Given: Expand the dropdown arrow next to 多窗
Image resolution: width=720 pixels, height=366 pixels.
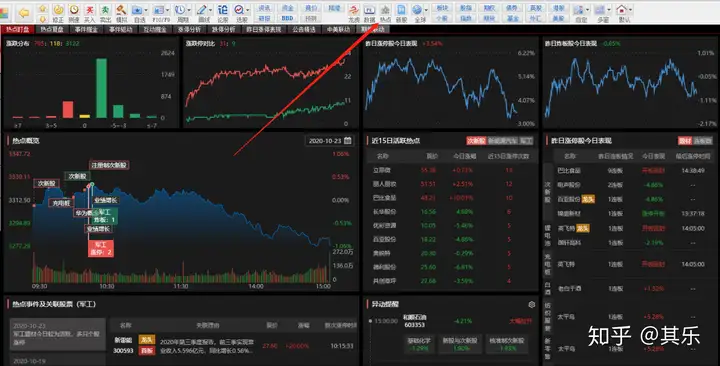Looking at the screenshot, I should pyautogui.click(x=610, y=10).
